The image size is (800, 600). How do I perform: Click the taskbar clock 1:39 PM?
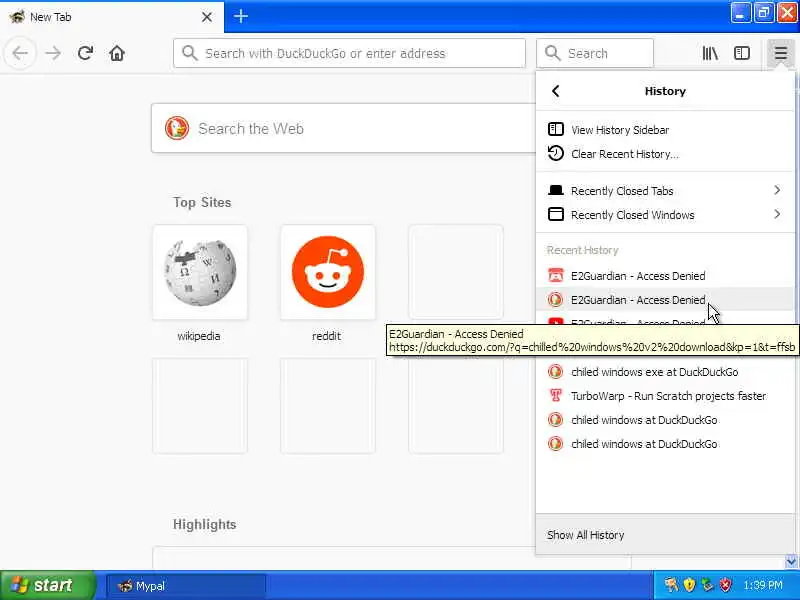click(x=763, y=585)
